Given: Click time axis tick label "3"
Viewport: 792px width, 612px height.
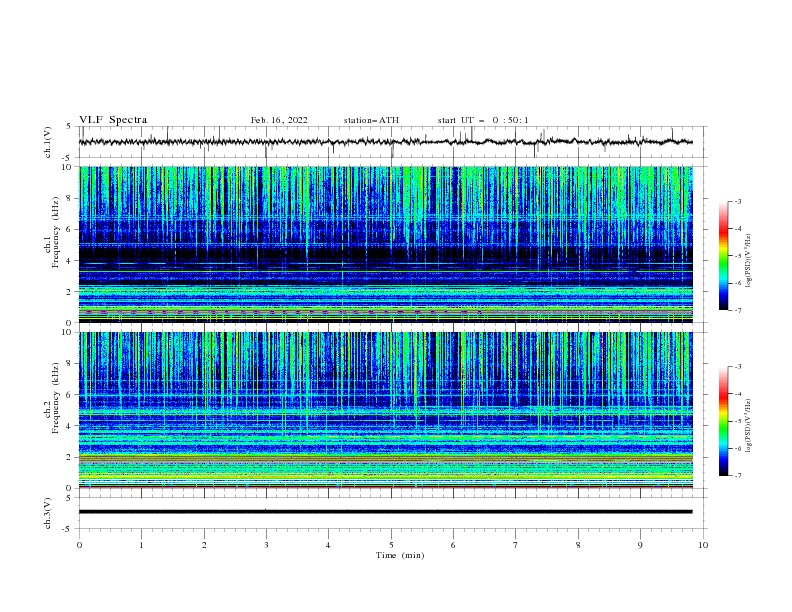Looking at the screenshot, I should click(266, 545).
